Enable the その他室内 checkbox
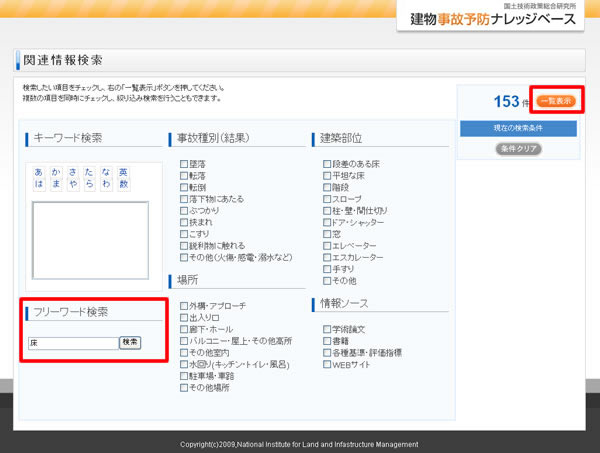Image resolution: width=600 pixels, height=453 pixels. coord(184,352)
